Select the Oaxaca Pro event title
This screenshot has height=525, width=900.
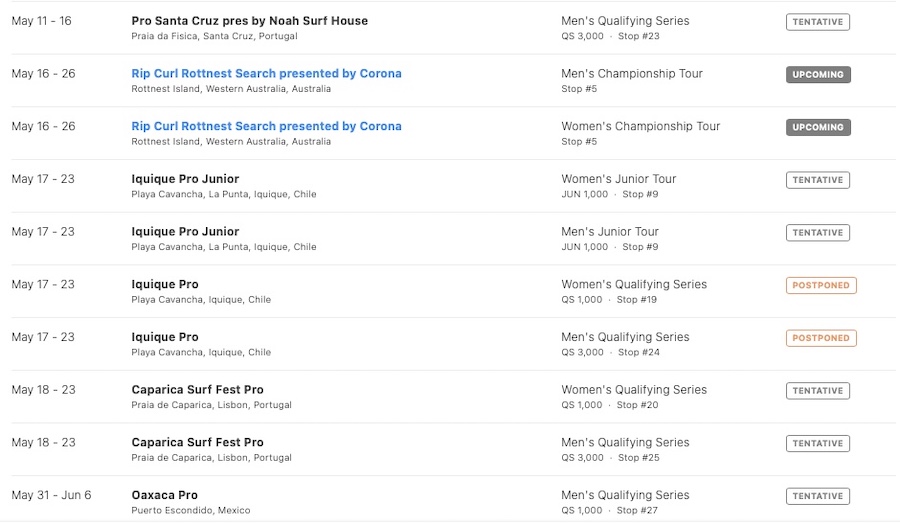165,495
